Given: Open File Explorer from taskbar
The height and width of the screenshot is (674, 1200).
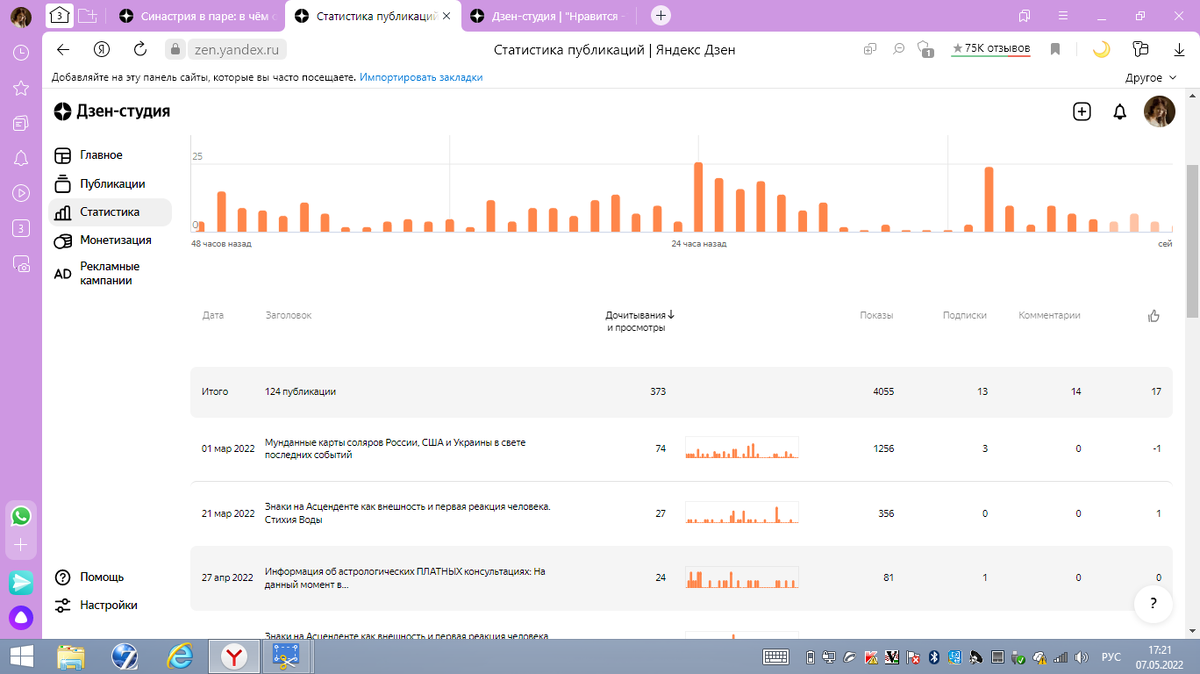Looking at the screenshot, I should (x=70, y=656).
